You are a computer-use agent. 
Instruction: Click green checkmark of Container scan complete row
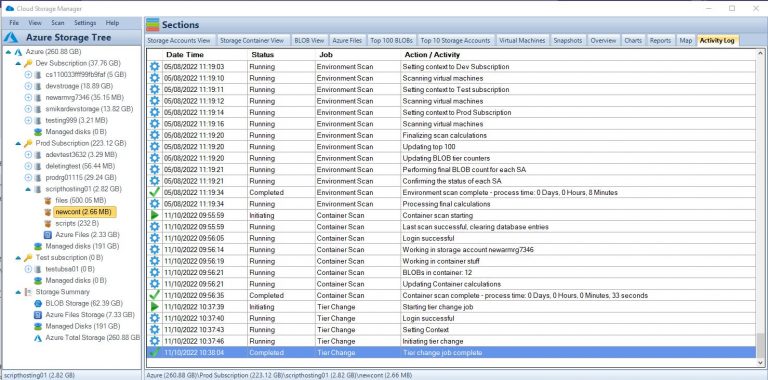(x=154, y=295)
